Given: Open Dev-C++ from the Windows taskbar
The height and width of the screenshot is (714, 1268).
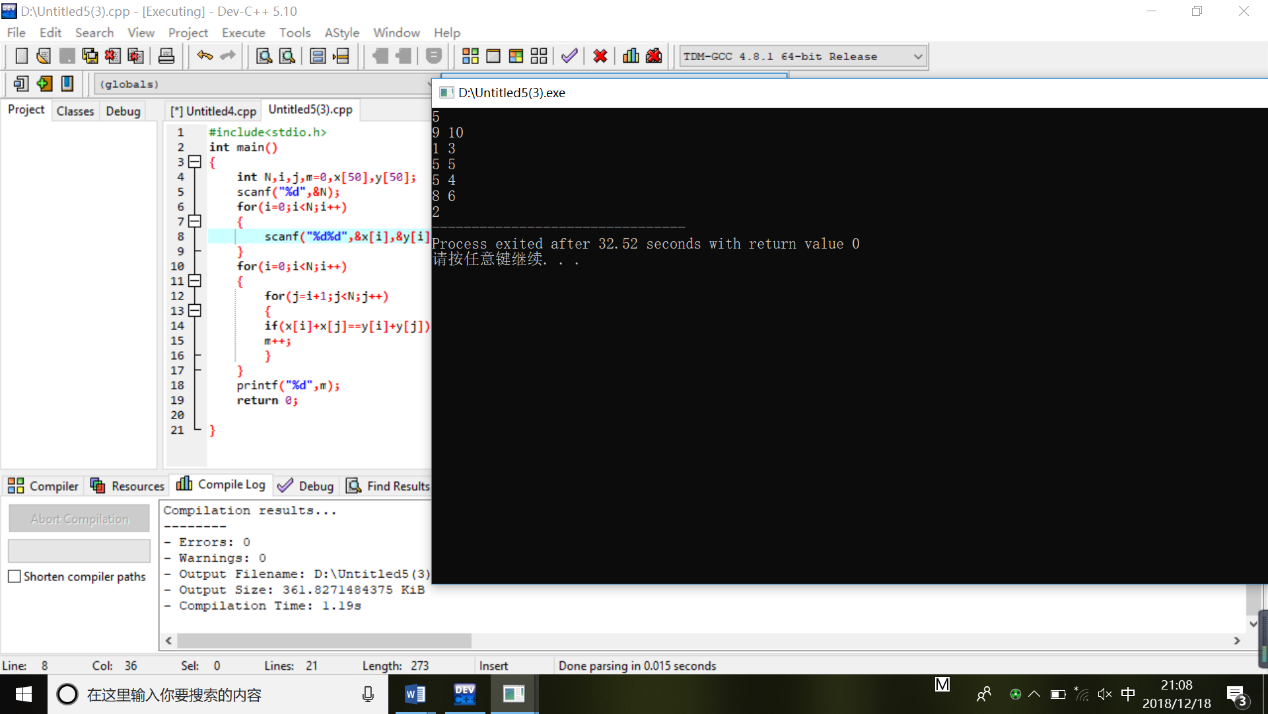Looking at the screenshot, I should [465, 694].
